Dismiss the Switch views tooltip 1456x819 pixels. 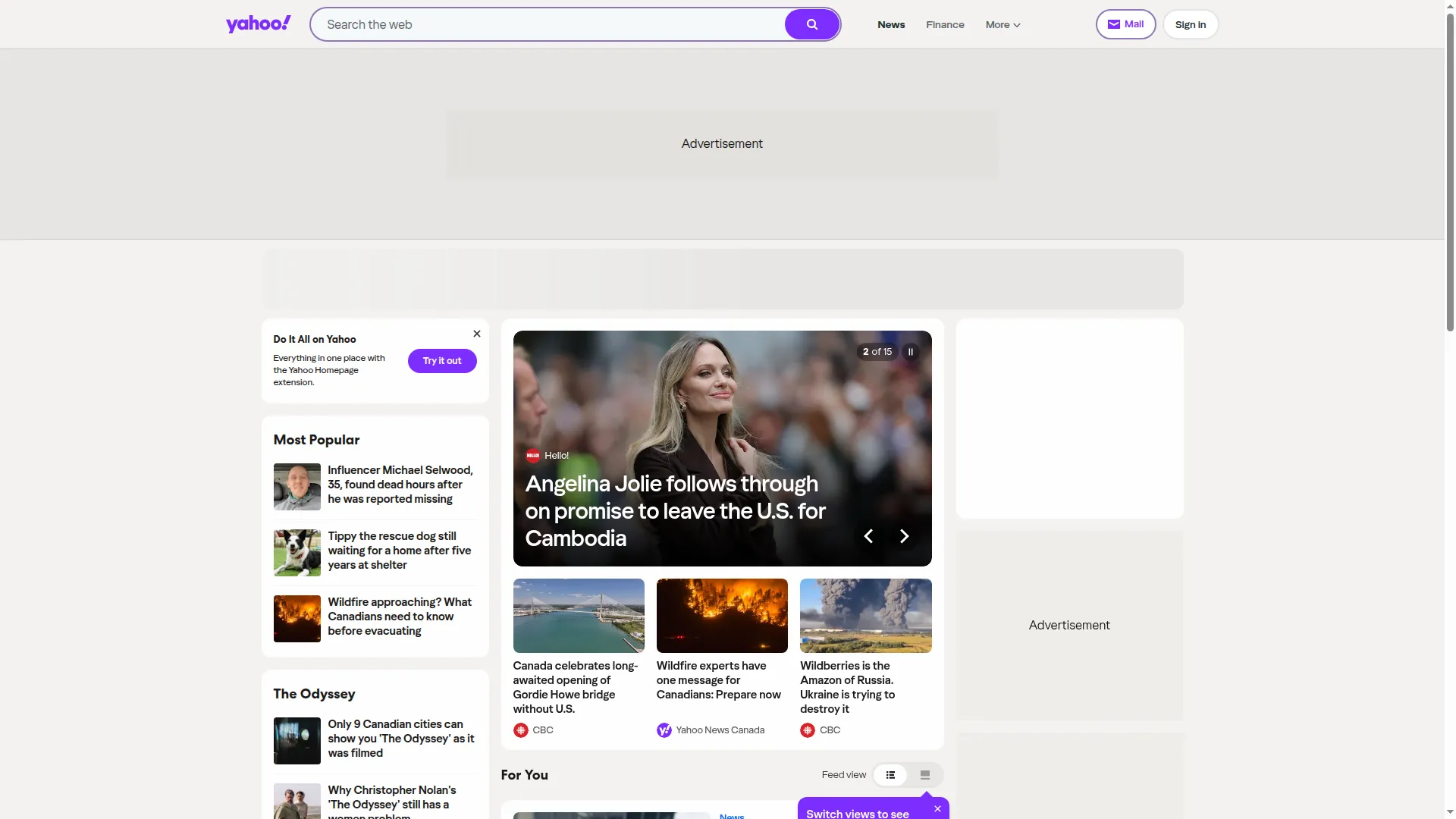pos(938,809)
